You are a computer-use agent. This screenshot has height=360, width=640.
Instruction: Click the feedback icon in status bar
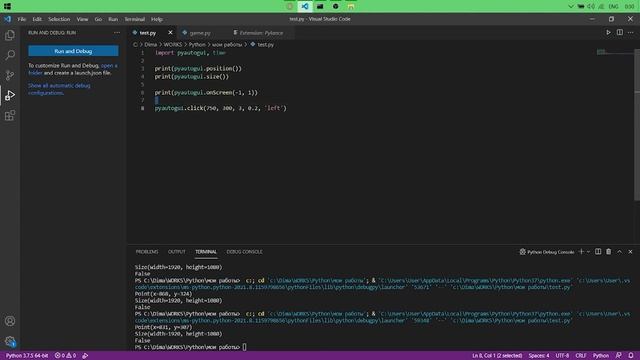pos(619,356)
